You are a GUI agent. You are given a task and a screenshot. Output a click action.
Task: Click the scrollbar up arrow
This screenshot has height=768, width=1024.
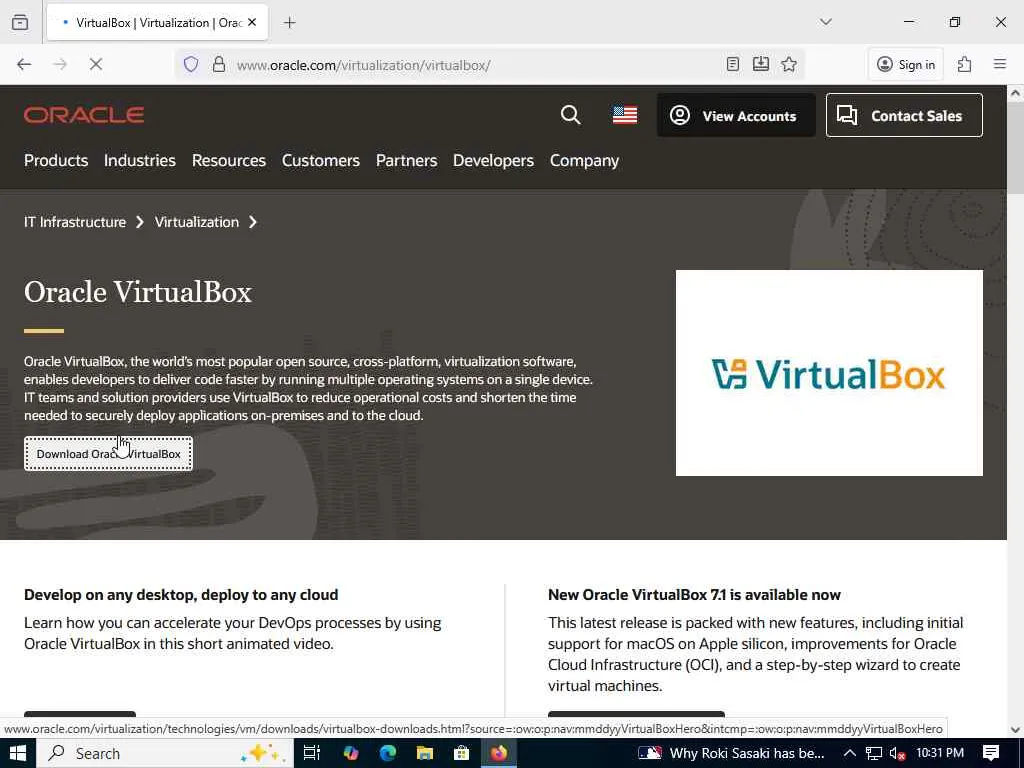1015,93
